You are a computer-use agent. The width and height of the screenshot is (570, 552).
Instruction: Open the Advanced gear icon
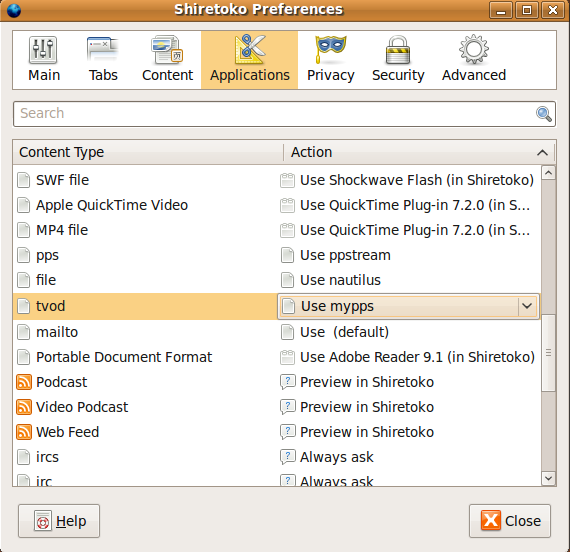point(474,49)
